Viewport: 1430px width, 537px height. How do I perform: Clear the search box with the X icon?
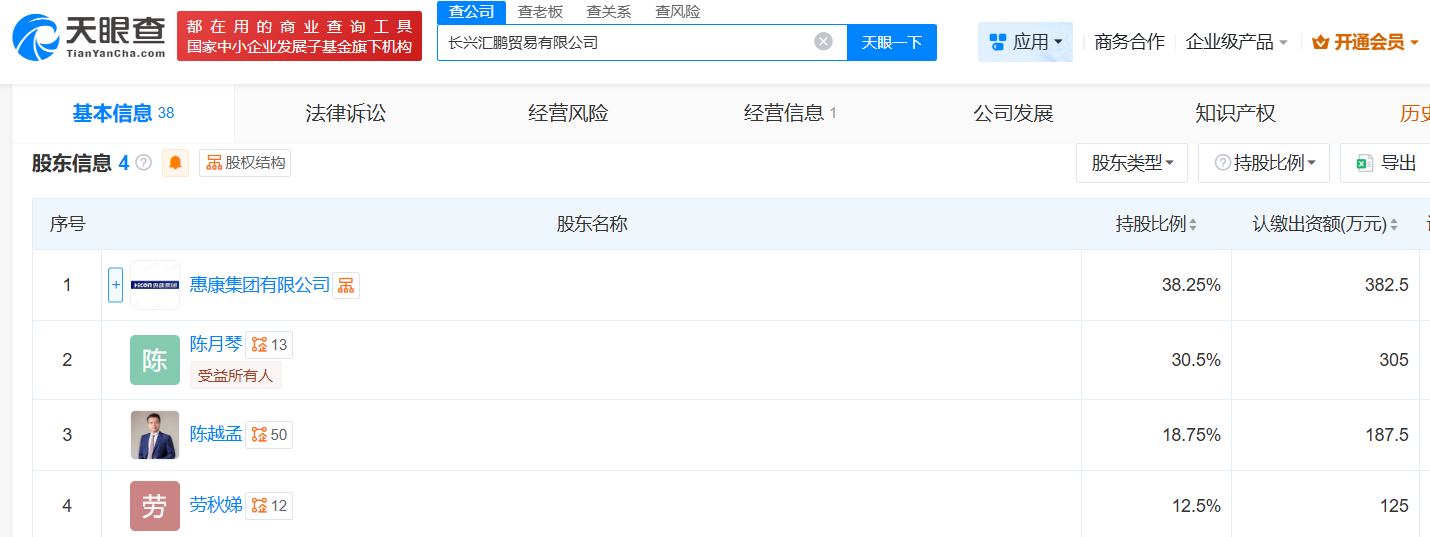(823, 41)
